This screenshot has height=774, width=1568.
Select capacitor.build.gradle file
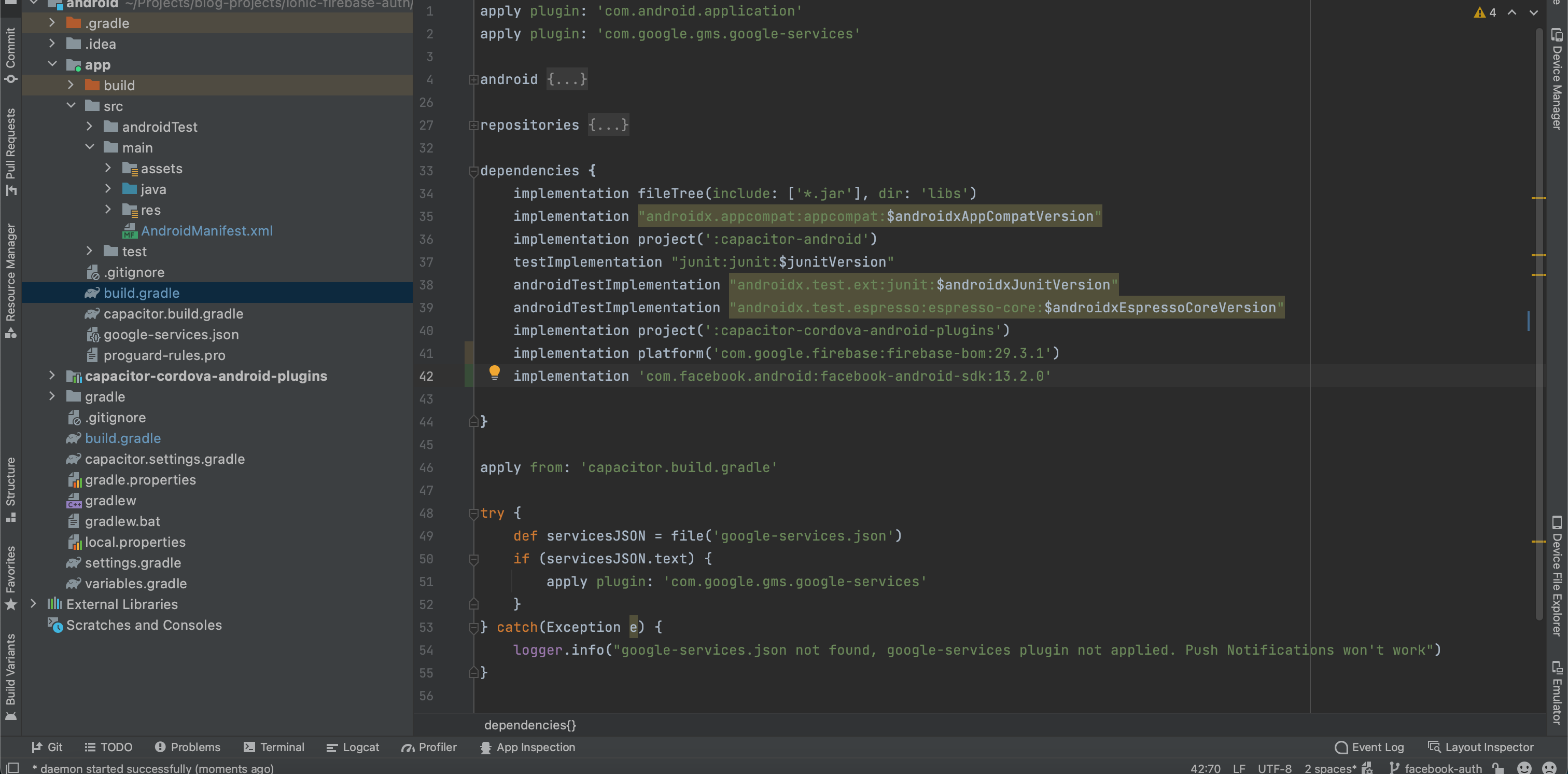164,314
